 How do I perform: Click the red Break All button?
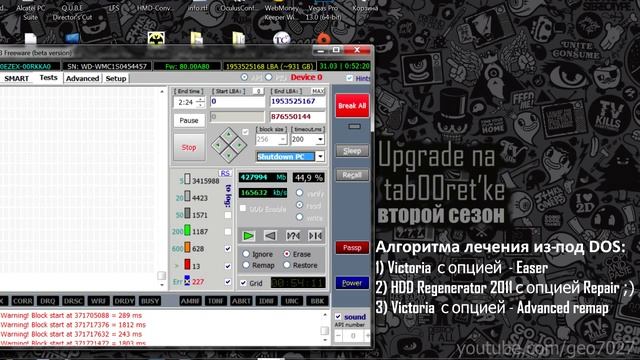click(352, 106)
